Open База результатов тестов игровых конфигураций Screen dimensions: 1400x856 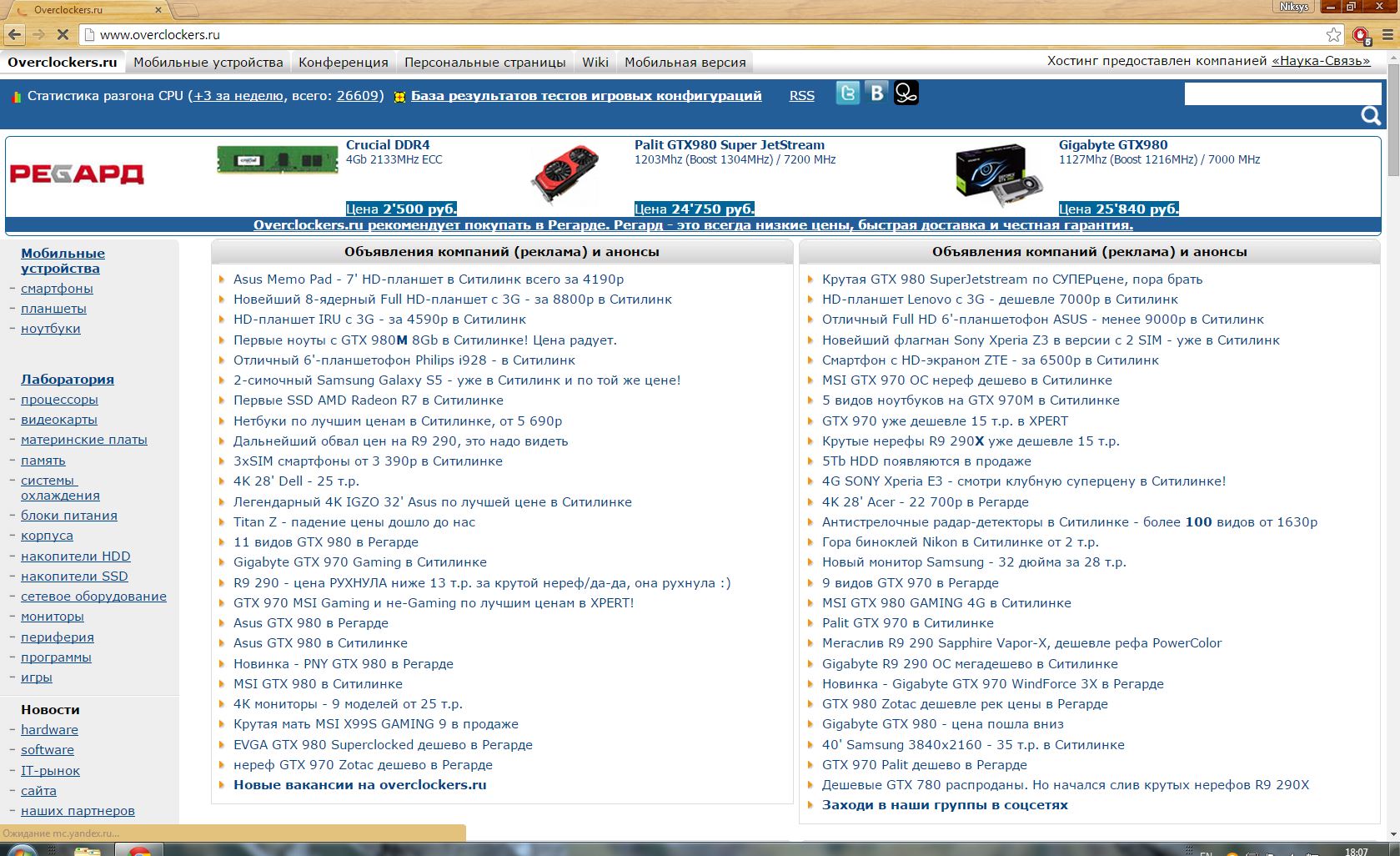pyautogui.click(x=586, y=96)
